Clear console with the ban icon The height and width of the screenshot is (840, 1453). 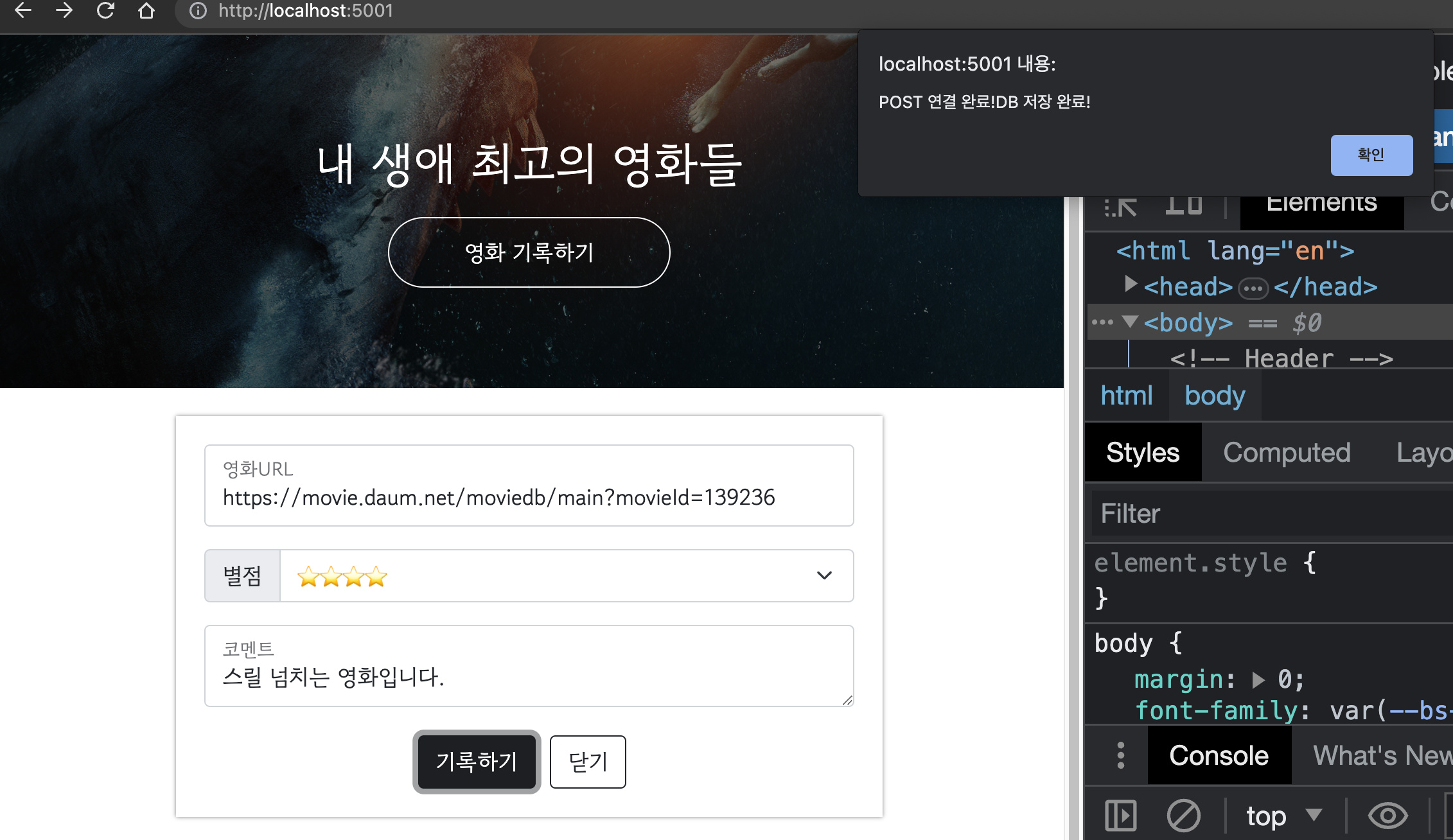pos(1183,816)
